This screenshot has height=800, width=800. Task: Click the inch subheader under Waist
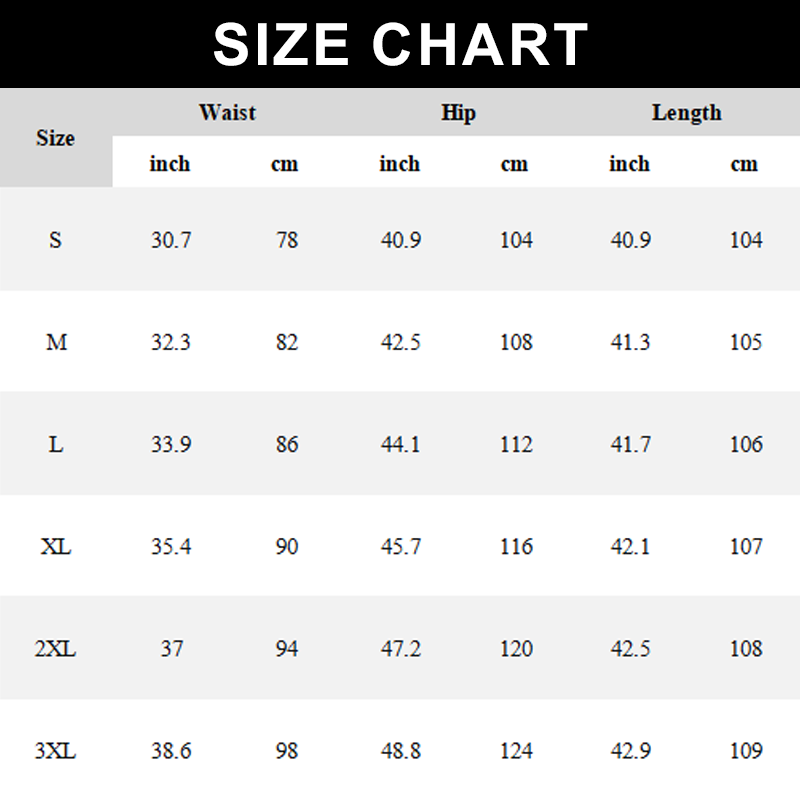[x=170, y=164]
